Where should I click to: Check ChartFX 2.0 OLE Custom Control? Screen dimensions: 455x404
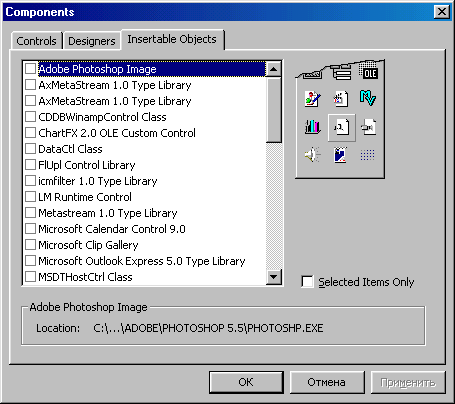(x=30, y=133)
